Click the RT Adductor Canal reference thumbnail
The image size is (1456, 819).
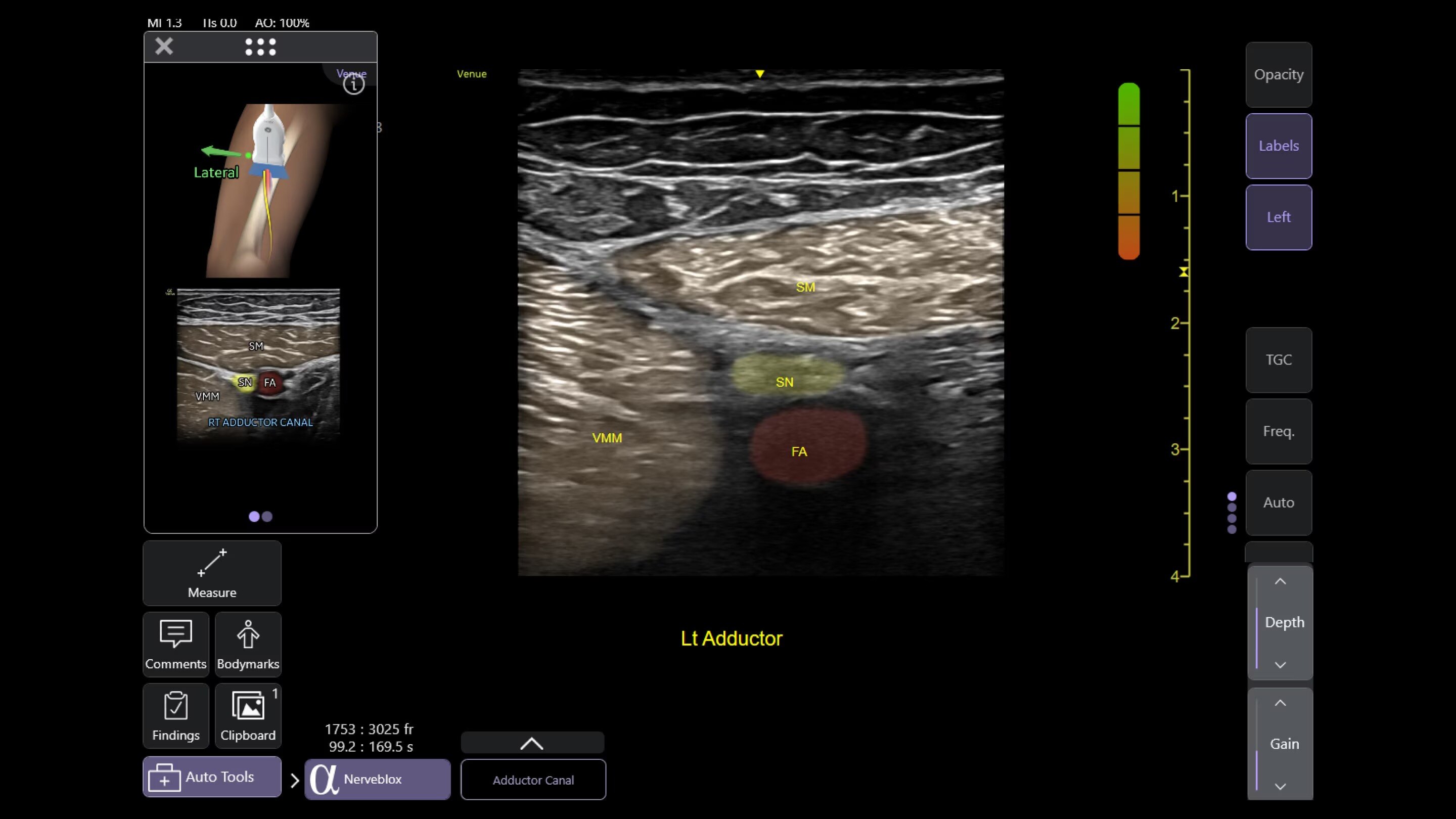click(258, 365)
